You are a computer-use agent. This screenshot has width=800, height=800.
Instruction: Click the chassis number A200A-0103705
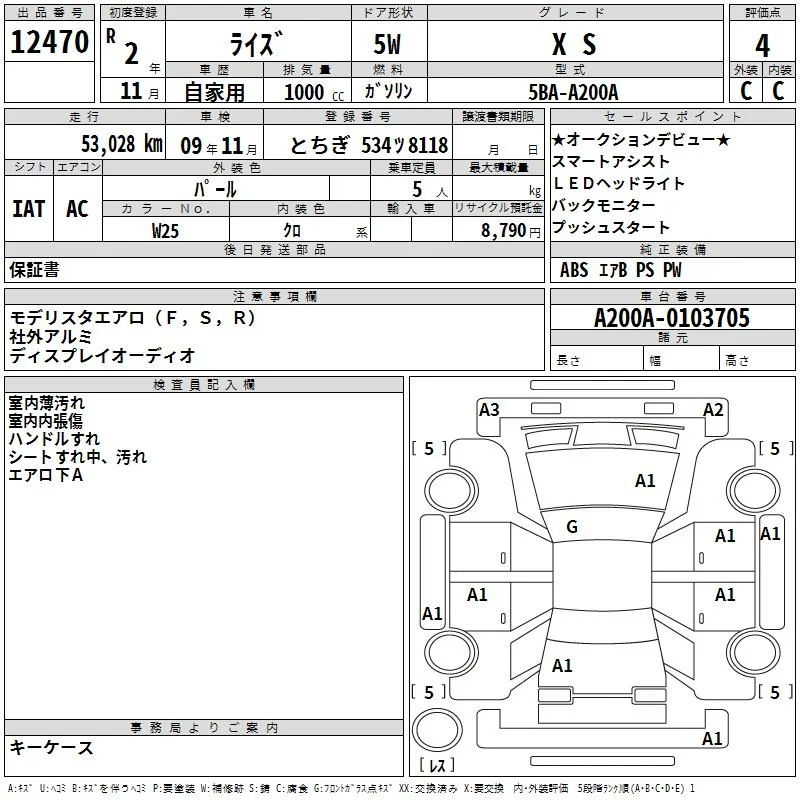coord(672,318)
